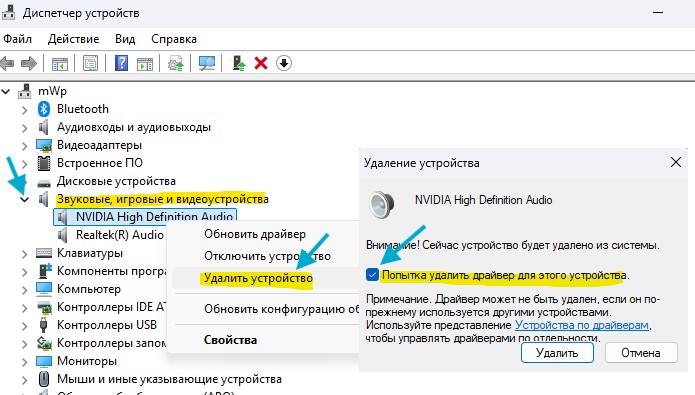The image size is (695, 395).
Task: Select NVIDIA High Definition Audio device
Action: coord(145,217)
